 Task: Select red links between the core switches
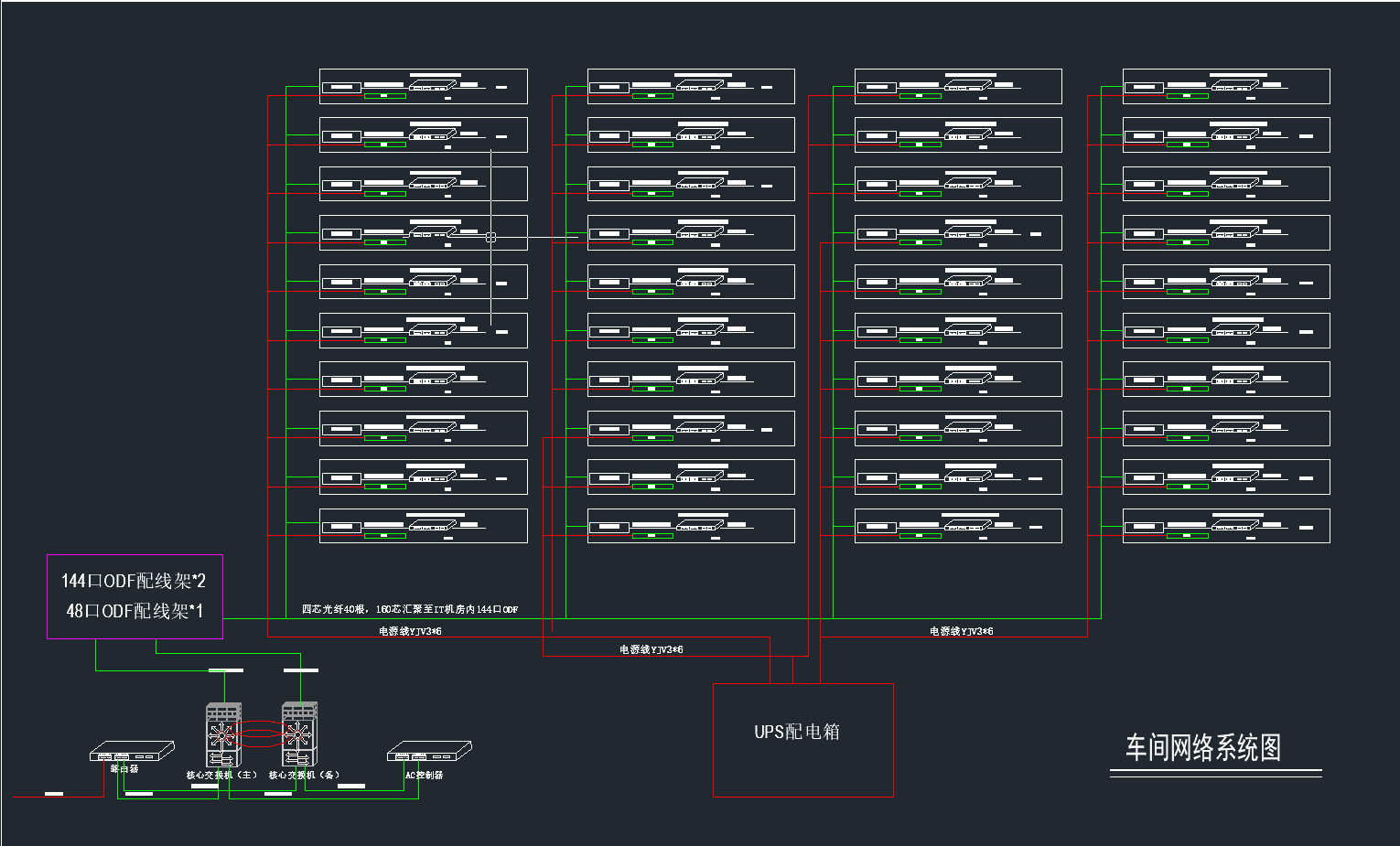(x=261, y=734)
